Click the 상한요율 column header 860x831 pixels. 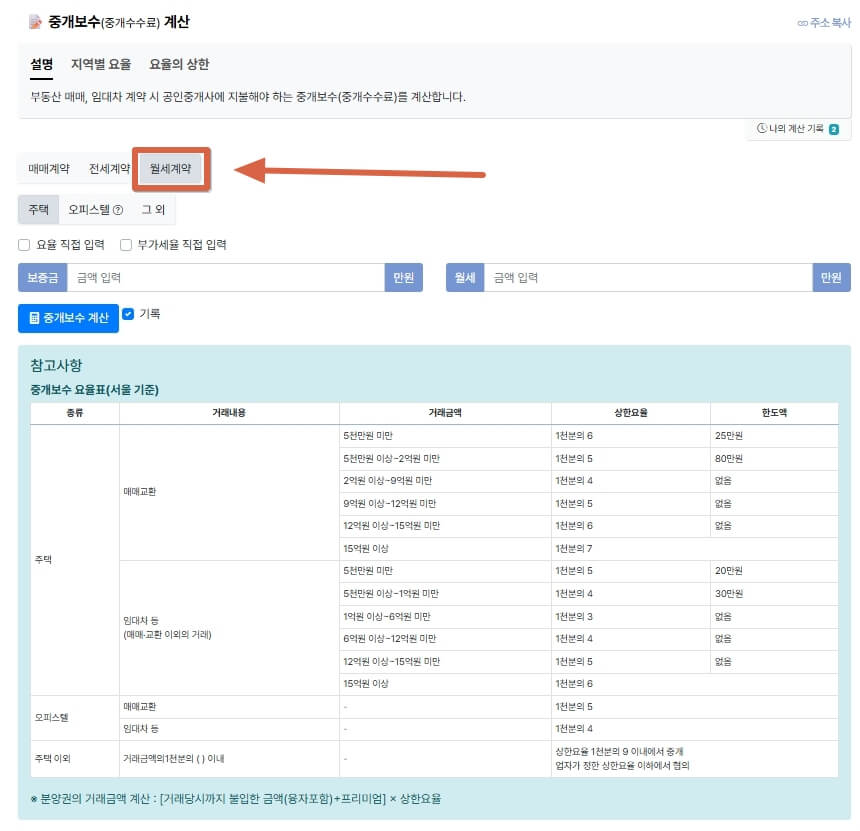point(631,413)
